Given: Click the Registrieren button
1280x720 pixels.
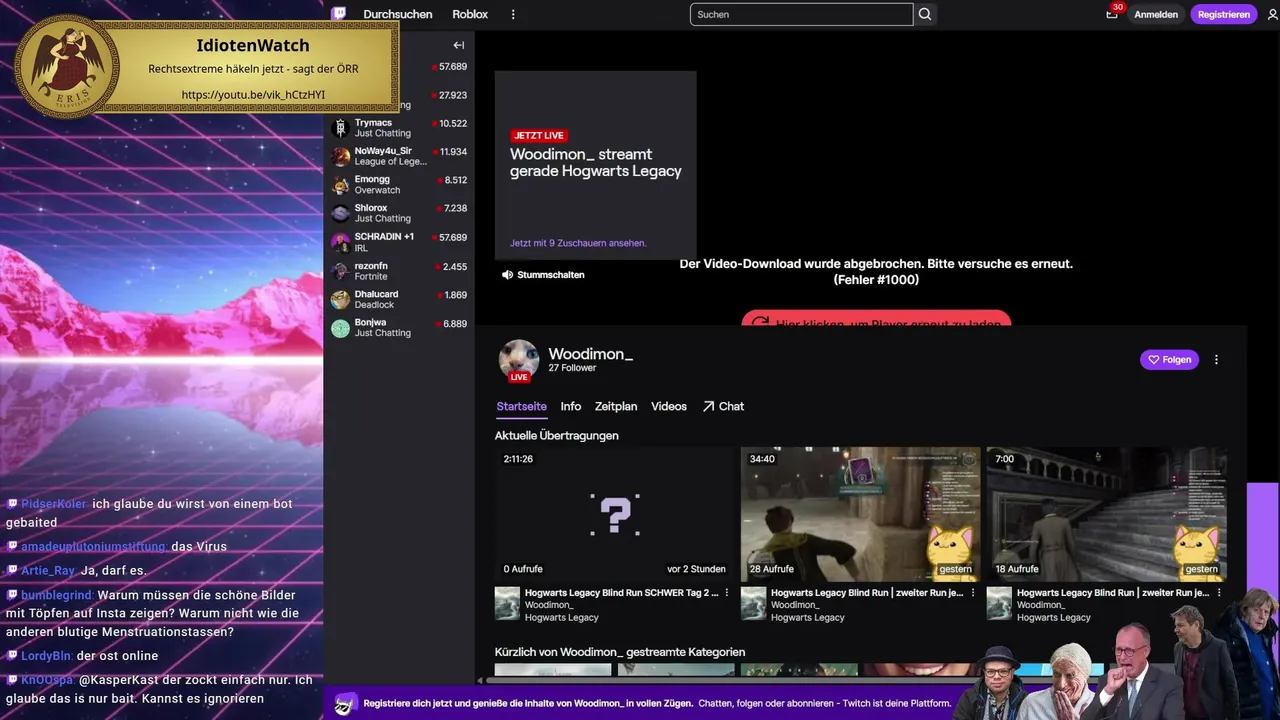Looking at the screenshot, I should click(1224, 14).
